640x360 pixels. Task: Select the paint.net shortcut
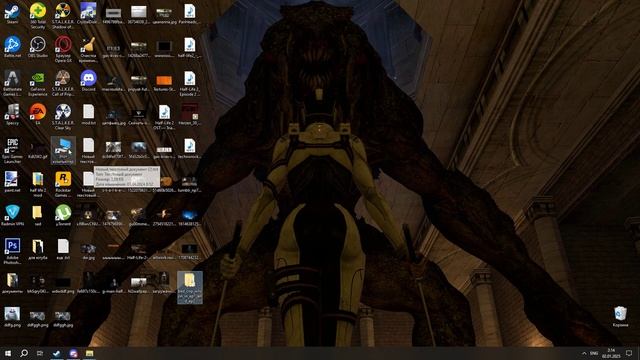tap(11, 181)
